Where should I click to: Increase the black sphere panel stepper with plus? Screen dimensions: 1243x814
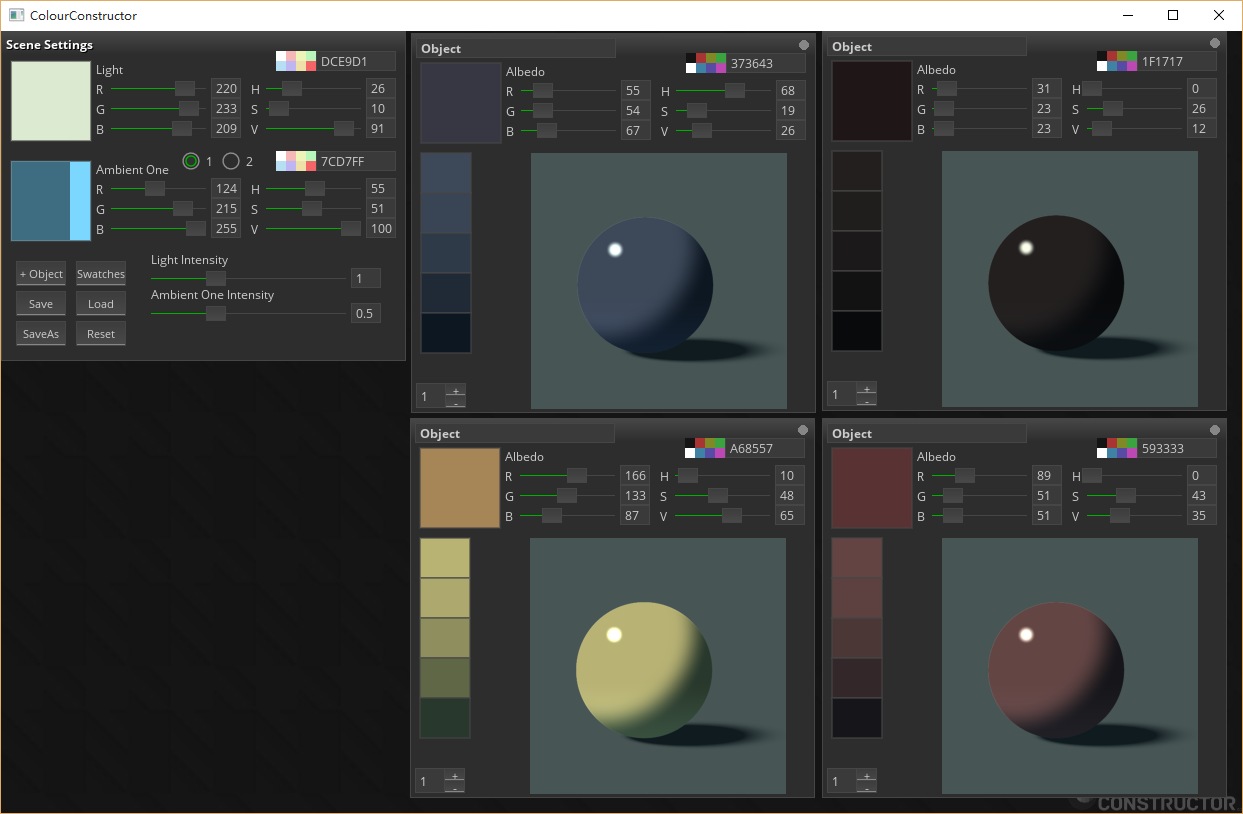(866, 389)
